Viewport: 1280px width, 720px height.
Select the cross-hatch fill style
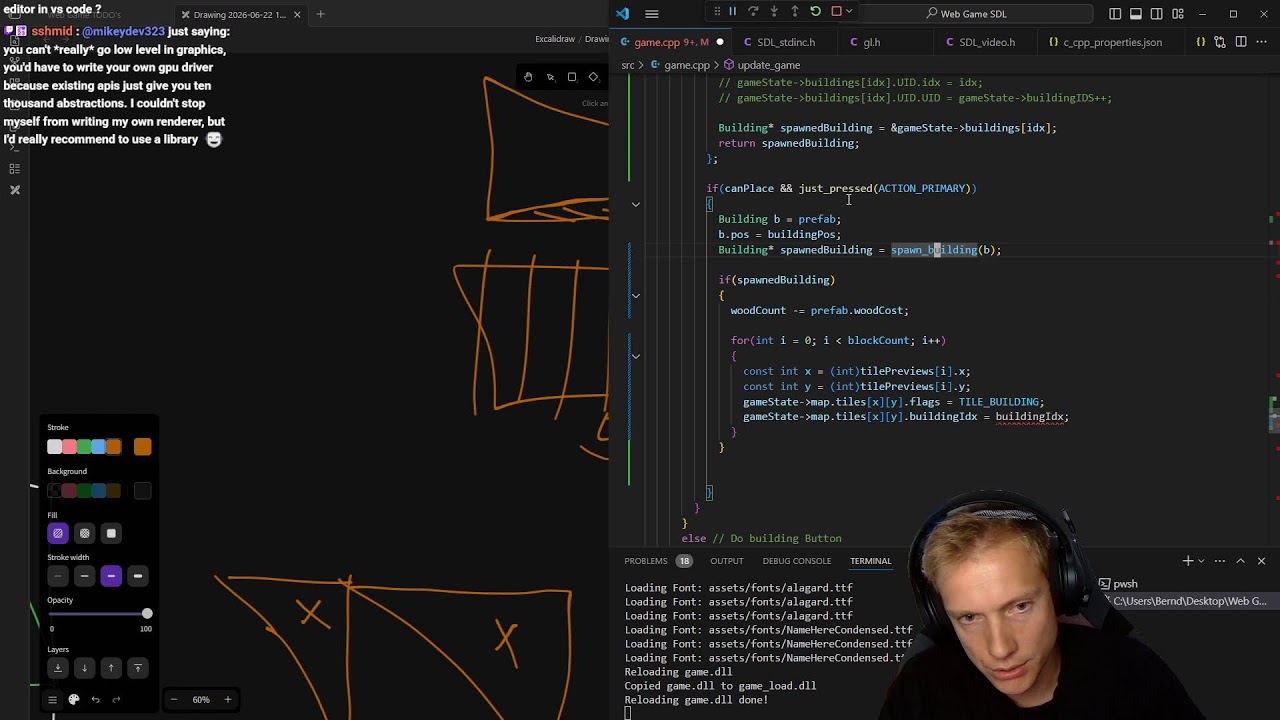(84, 534)
